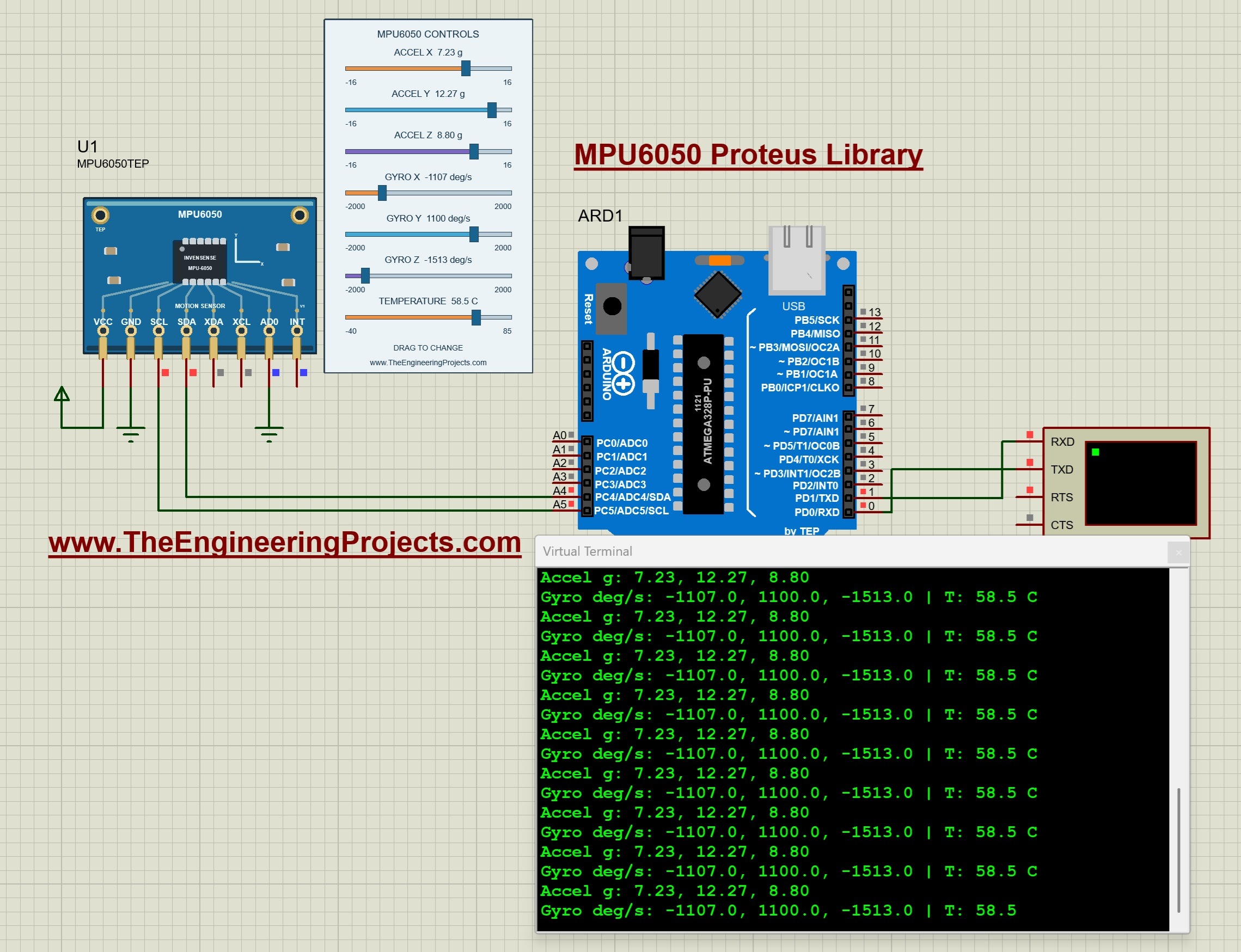Select the U1 component label
The image size is (1241, 952).
[87, 147]
